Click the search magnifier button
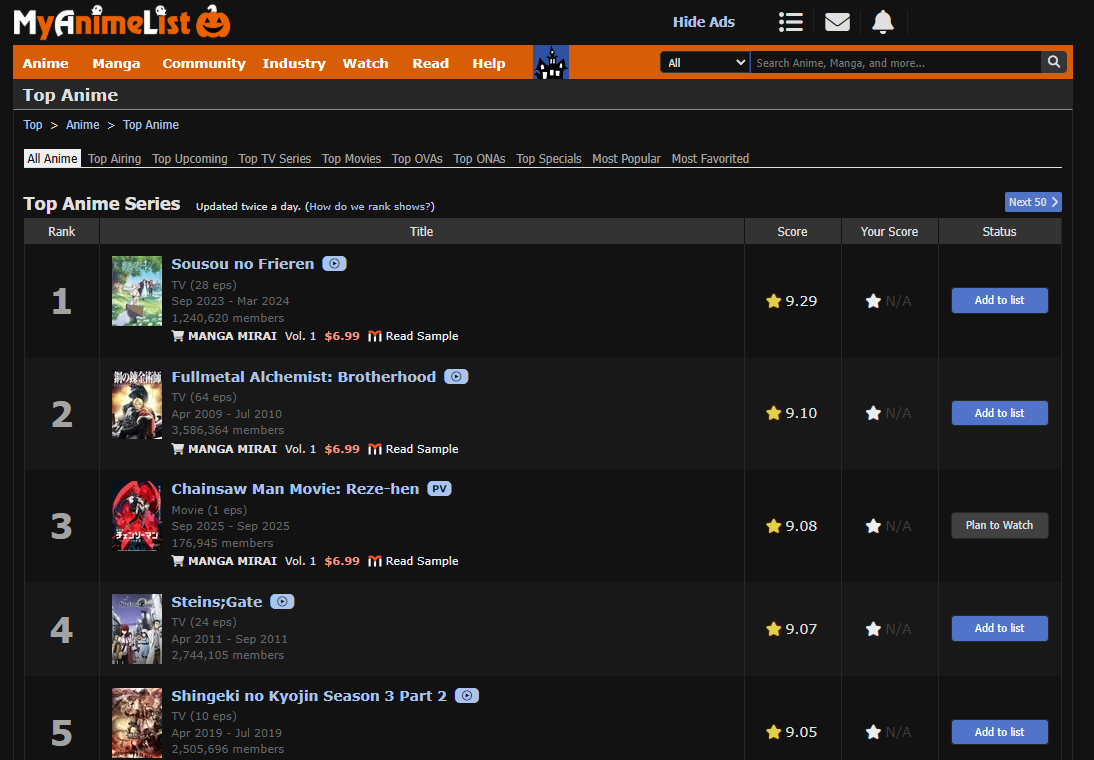1094x760 pixels. click(1054, 62)
